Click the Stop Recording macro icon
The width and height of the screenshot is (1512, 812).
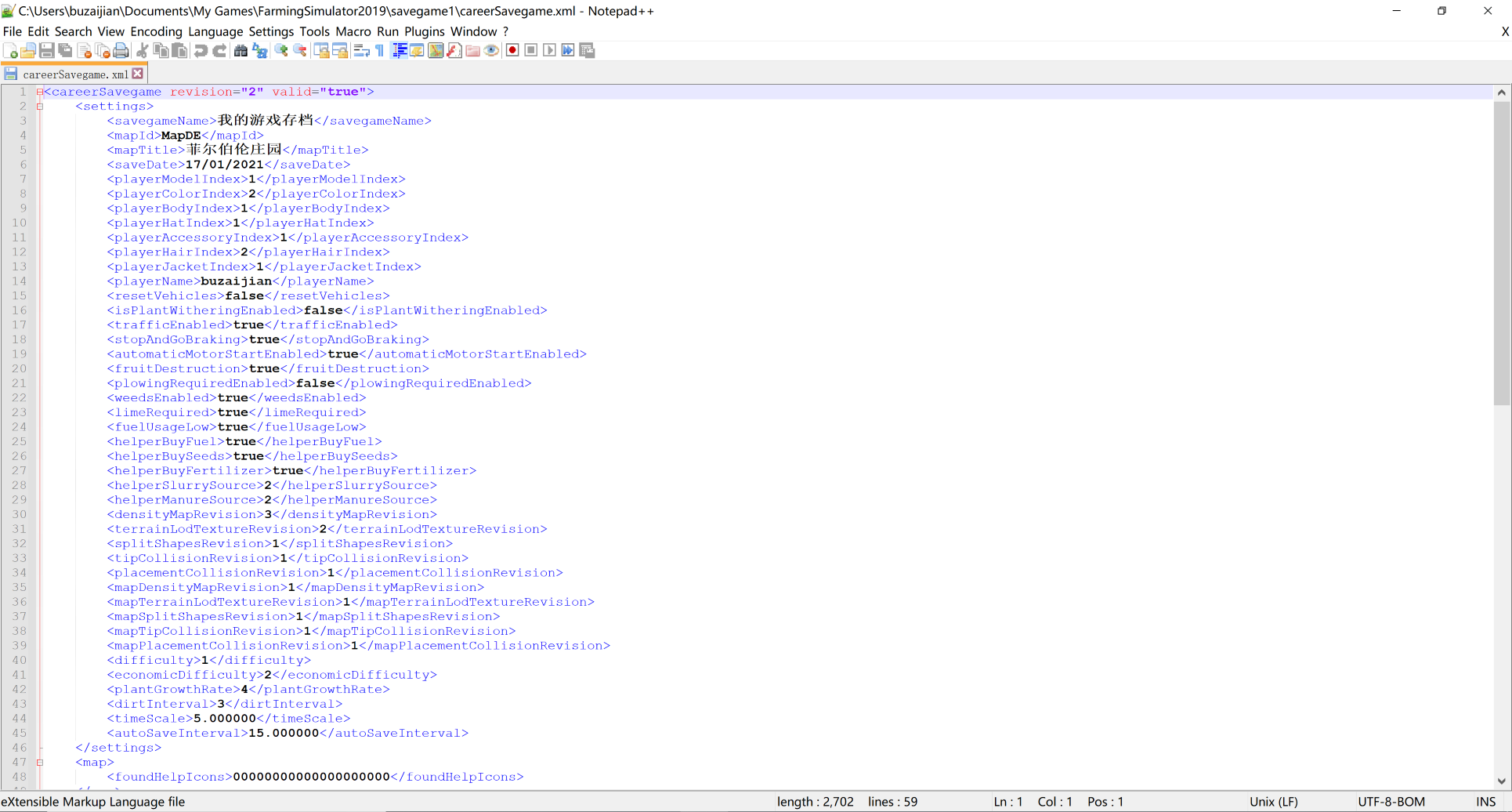coord(531,51)
